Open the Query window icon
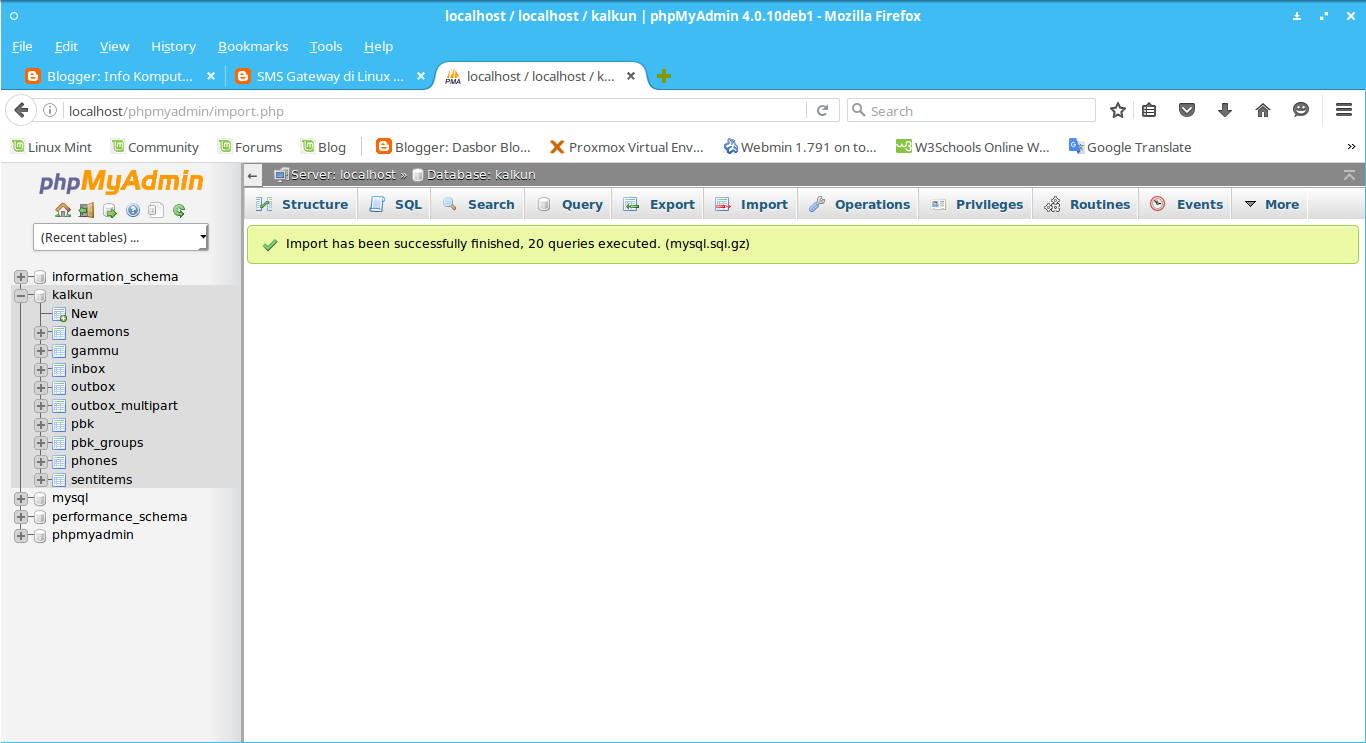 point(110,210)
